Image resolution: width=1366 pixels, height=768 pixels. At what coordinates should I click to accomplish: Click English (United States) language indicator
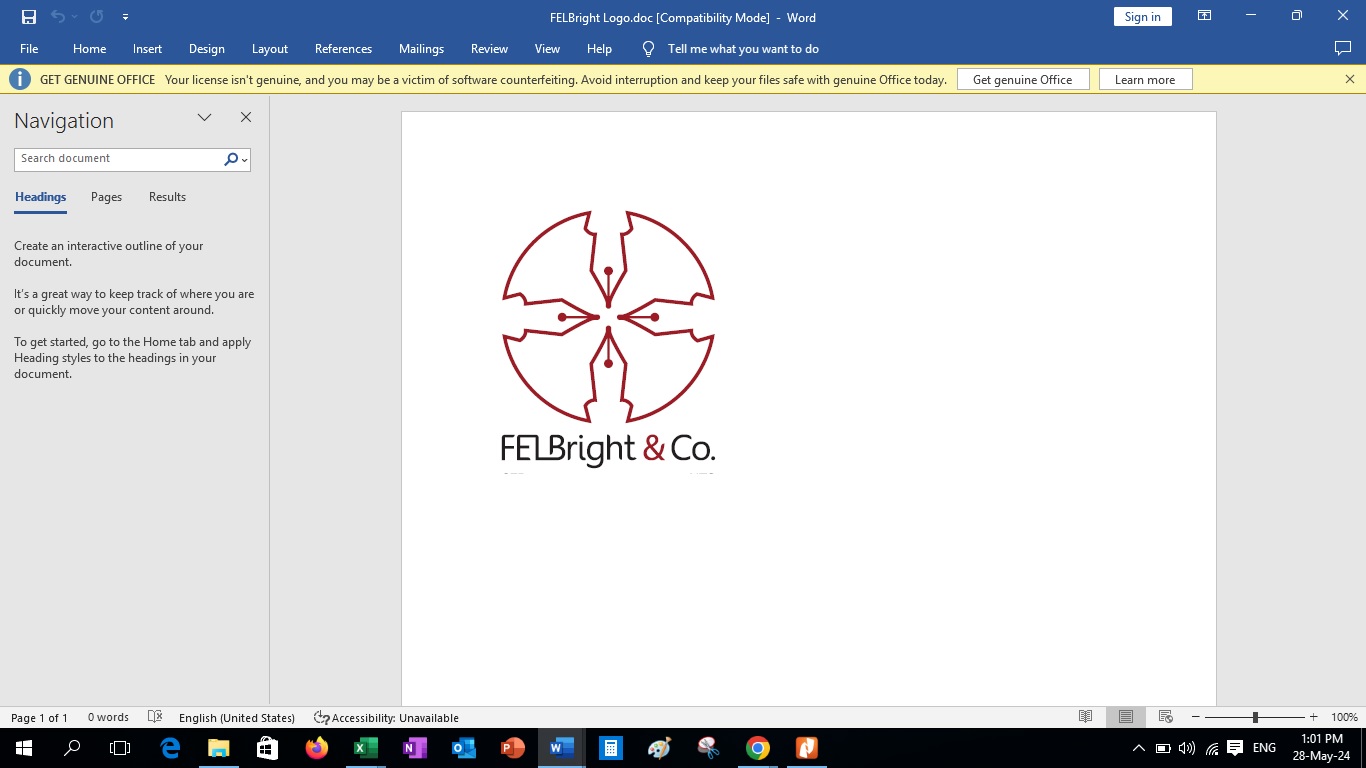[x=237, y=718]
